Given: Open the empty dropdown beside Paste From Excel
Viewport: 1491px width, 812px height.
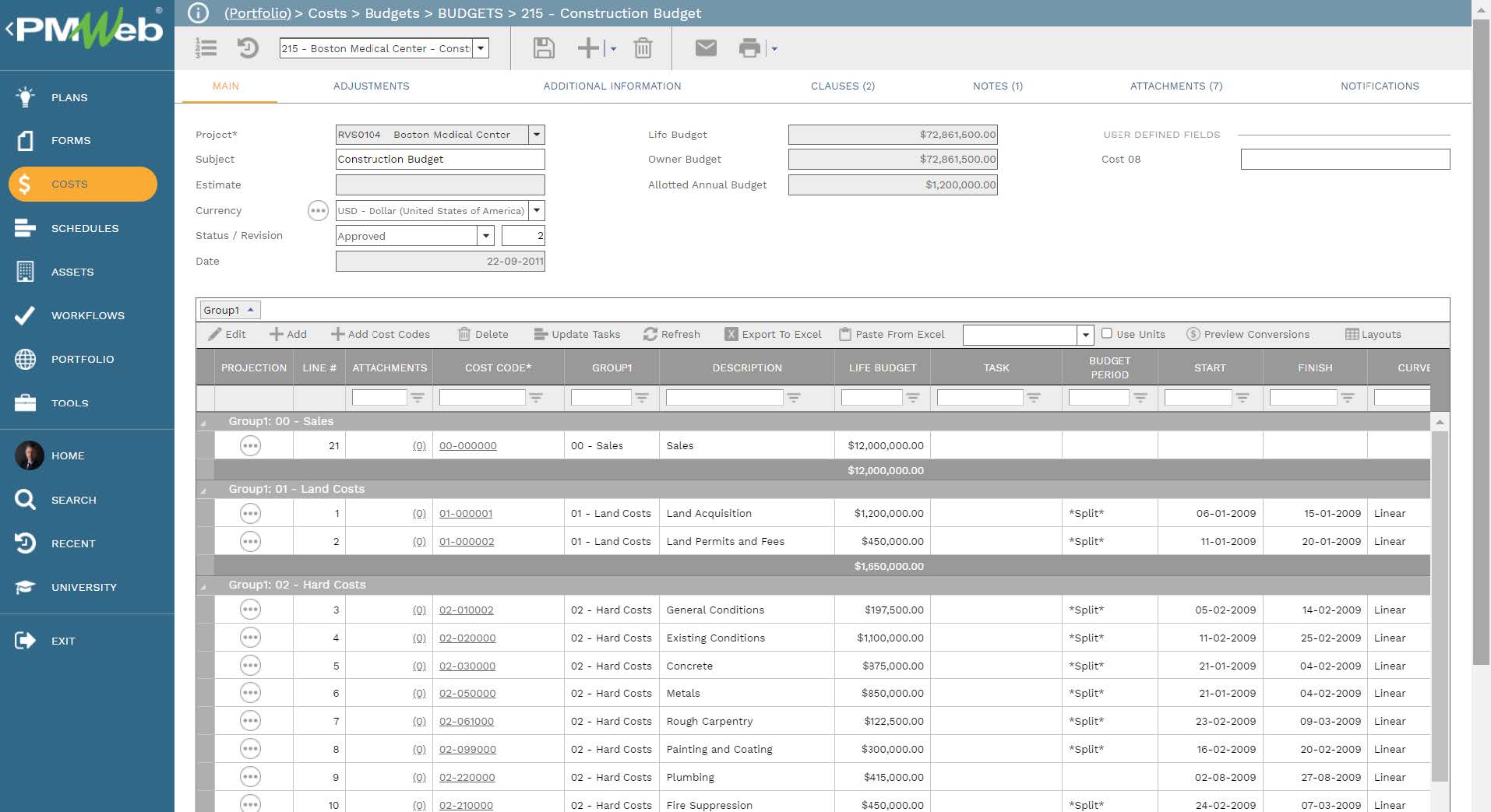Looking at the screenshot, I should [x=1085, y=335].
